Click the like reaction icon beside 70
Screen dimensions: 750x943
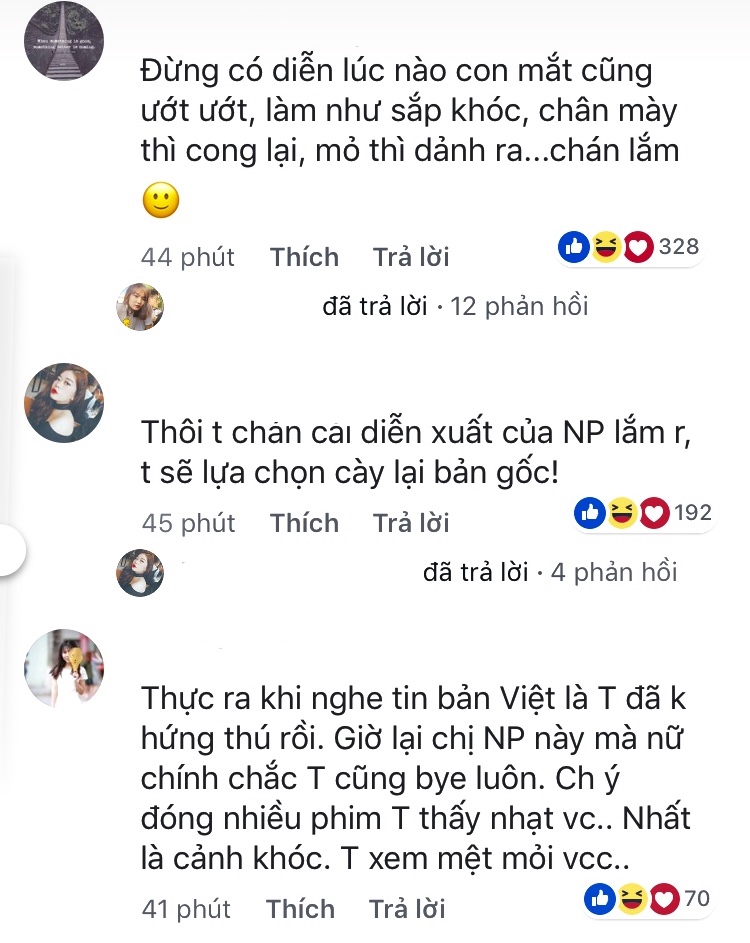pos(600,899)
